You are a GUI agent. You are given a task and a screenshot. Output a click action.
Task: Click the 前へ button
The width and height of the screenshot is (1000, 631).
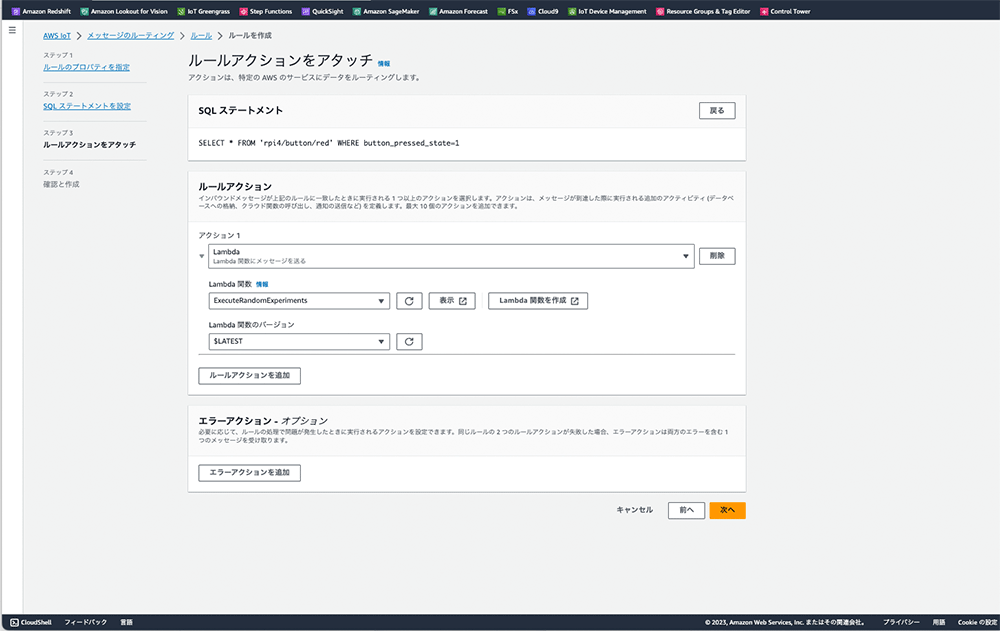686,510
